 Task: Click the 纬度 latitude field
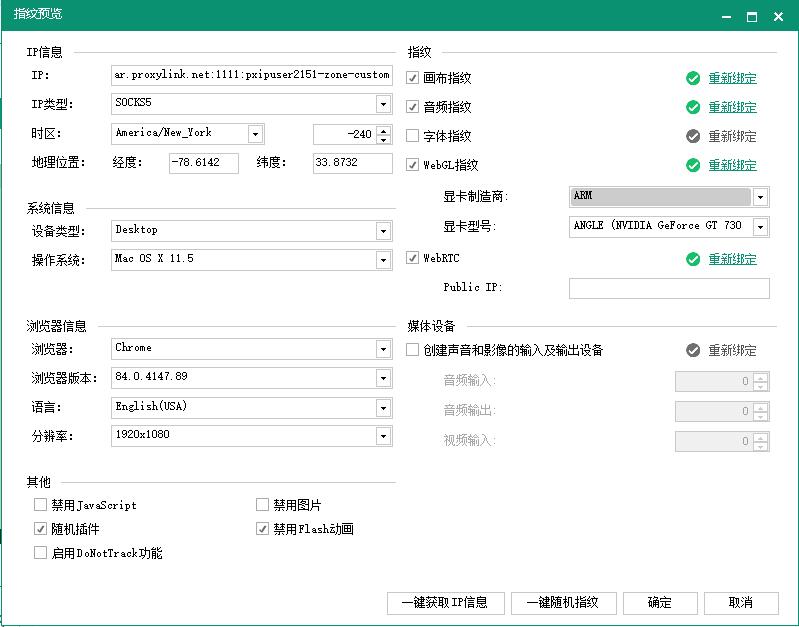353,163
